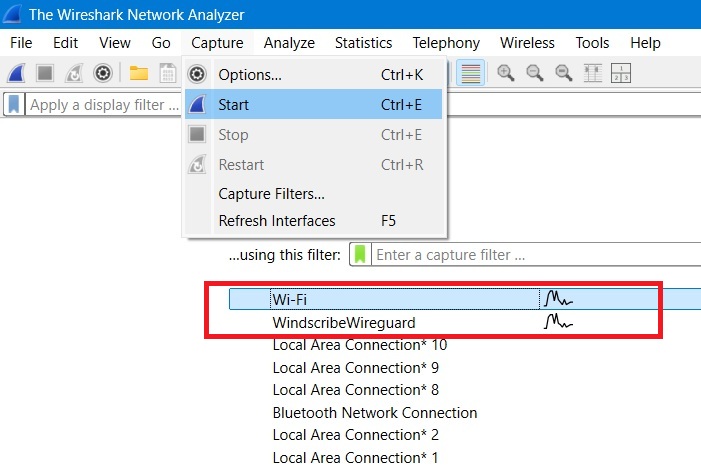Open the Help menu
Image resolution: width=701 pixels, height=472 pixels.
(x=645, y=43)
